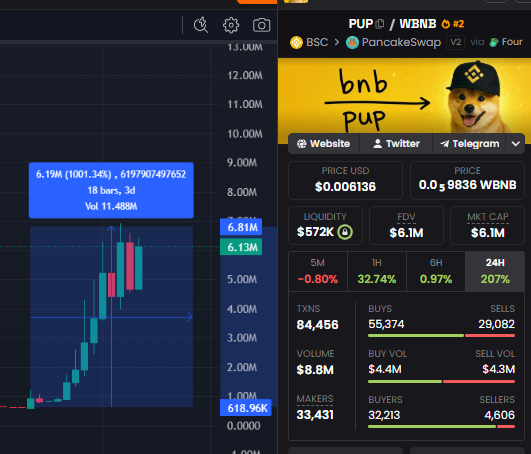Click the PRICE USD $0.006136 box
The width and height of the screenshot is (531, 454).
(345, 180)
